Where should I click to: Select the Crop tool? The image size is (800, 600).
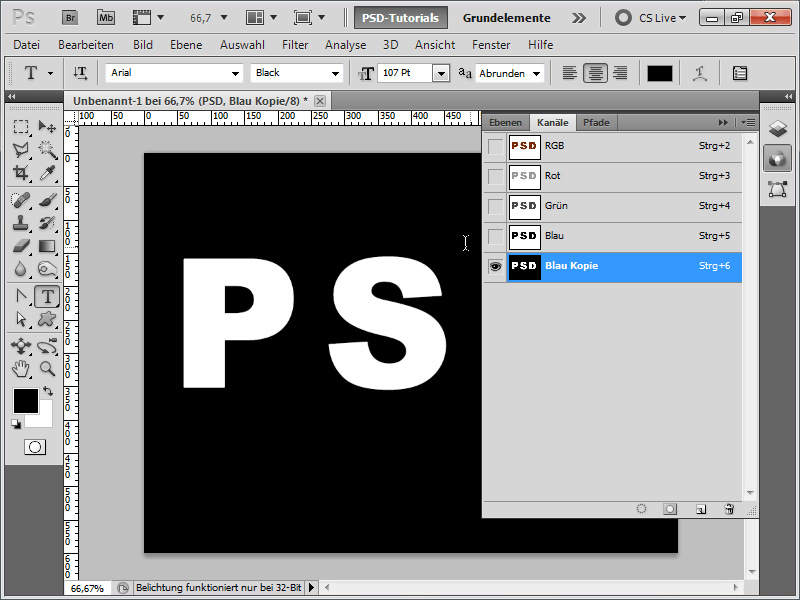(20, 172)
